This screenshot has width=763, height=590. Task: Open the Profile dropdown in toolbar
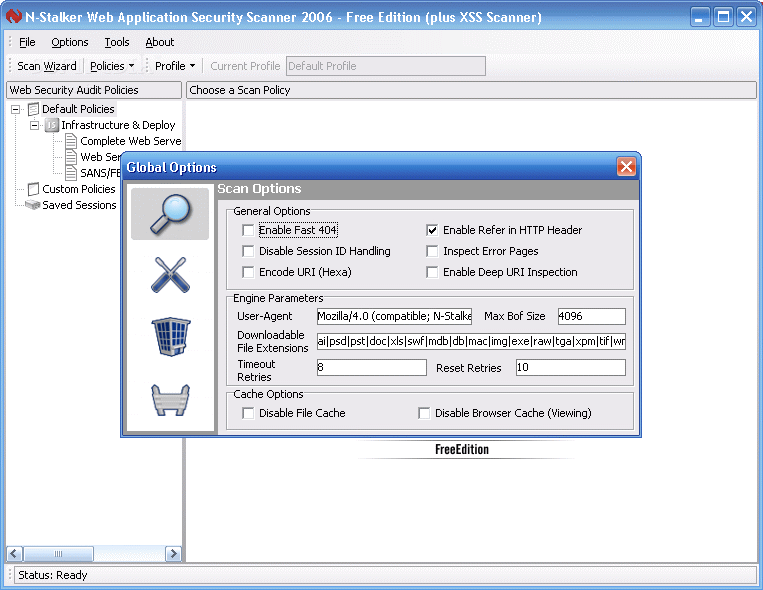click(175, 66)
